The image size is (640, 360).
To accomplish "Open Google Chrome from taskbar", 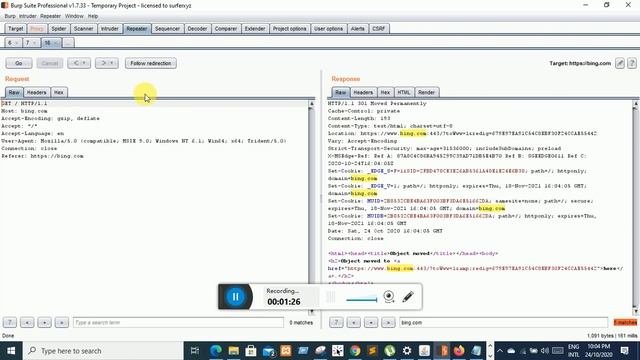I will click(x=355, y=351).
